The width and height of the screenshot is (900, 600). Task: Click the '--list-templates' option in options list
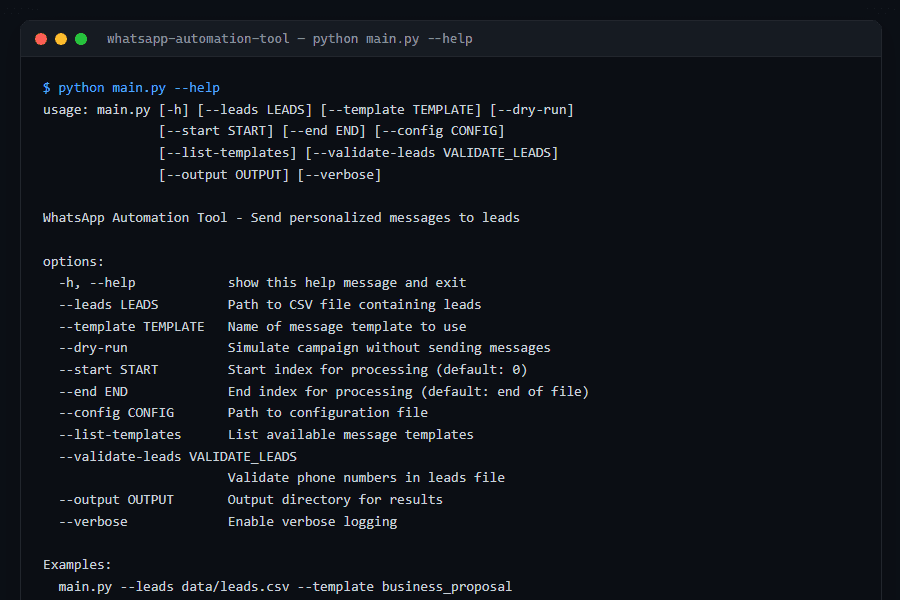pyautogui.click(x=120, y=435)
